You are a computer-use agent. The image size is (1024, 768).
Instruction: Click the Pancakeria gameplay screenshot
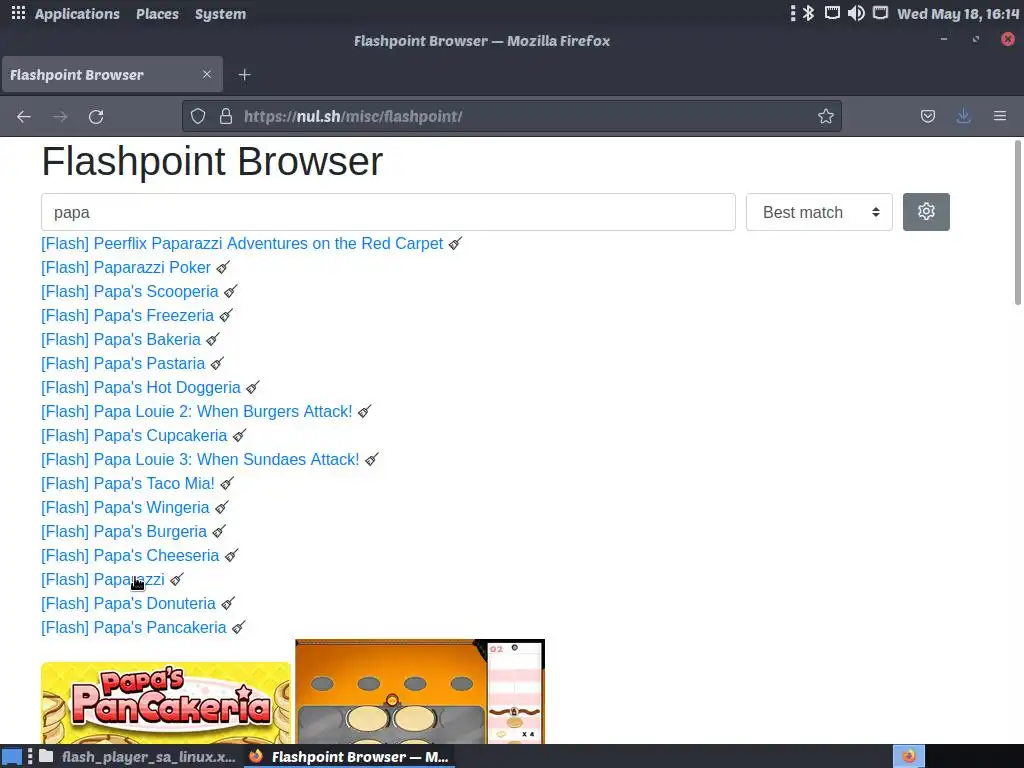tap(420, 692)
